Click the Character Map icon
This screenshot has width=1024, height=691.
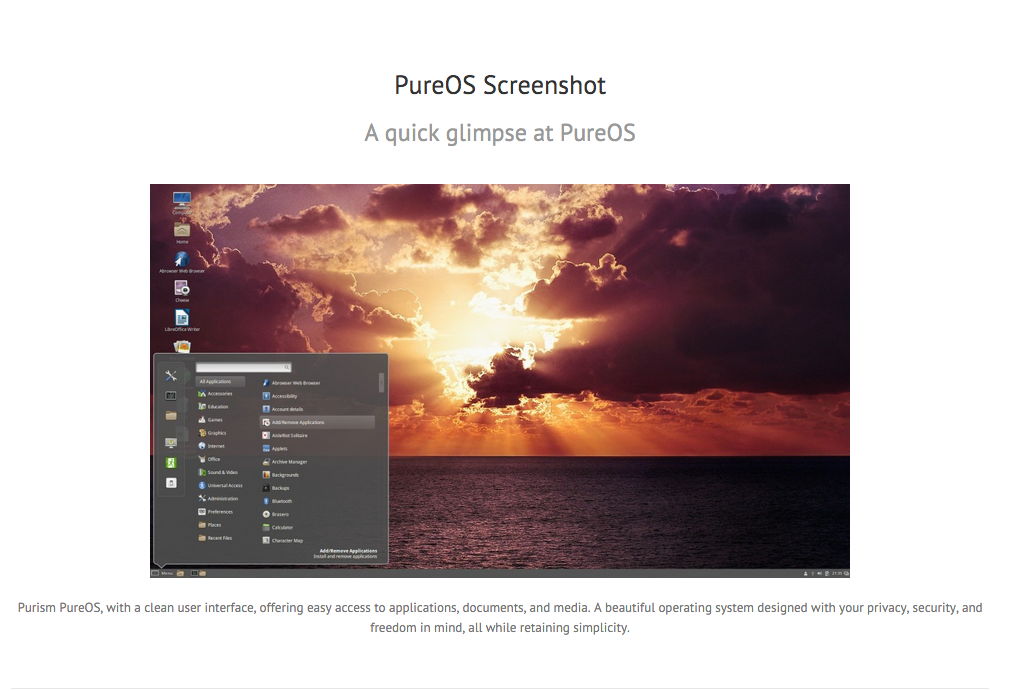pyautogui.click(x=266, y=540)
